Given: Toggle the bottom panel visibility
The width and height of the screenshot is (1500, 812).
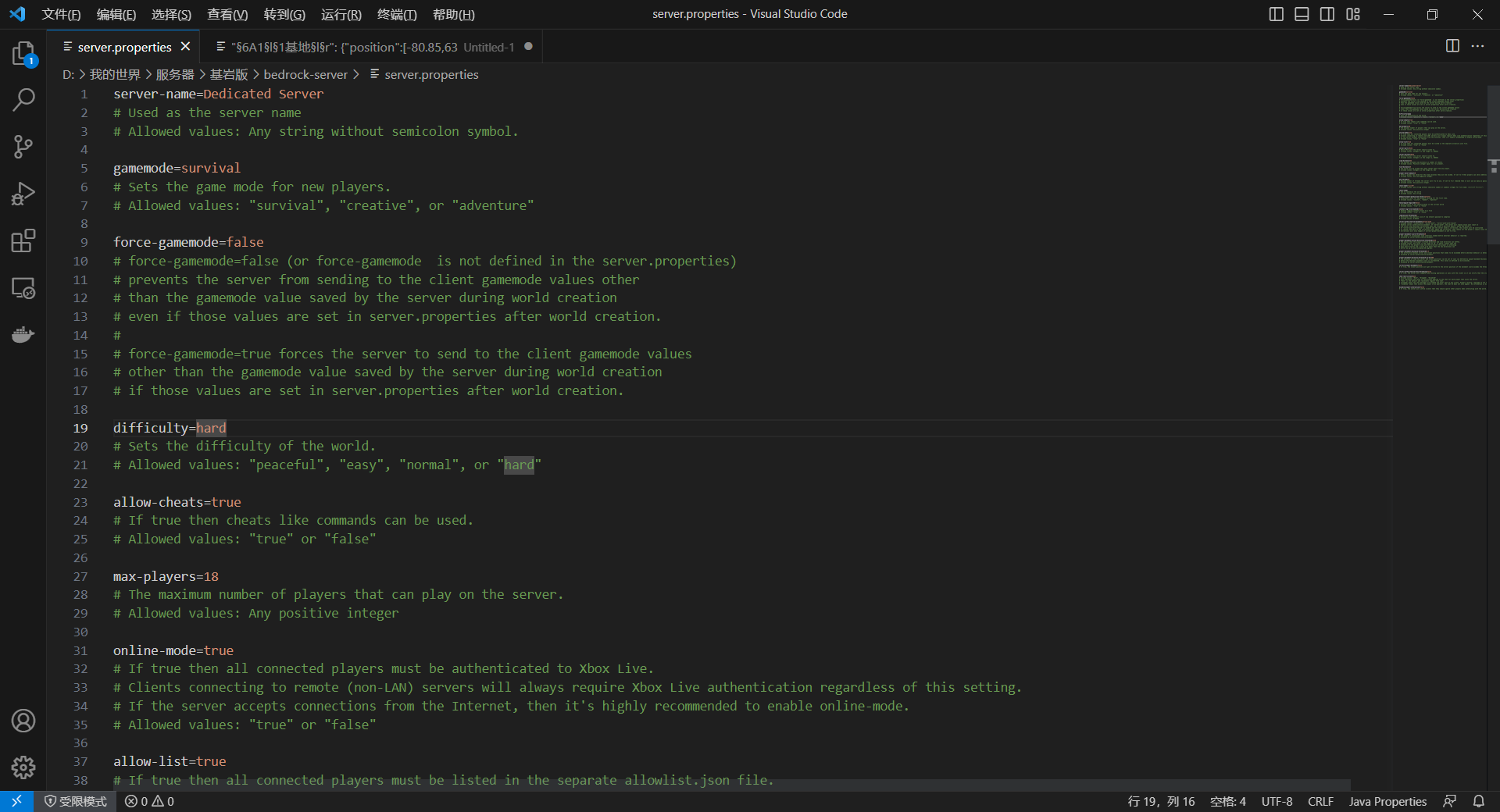Looking at the screenshot, I should 1302,13.
